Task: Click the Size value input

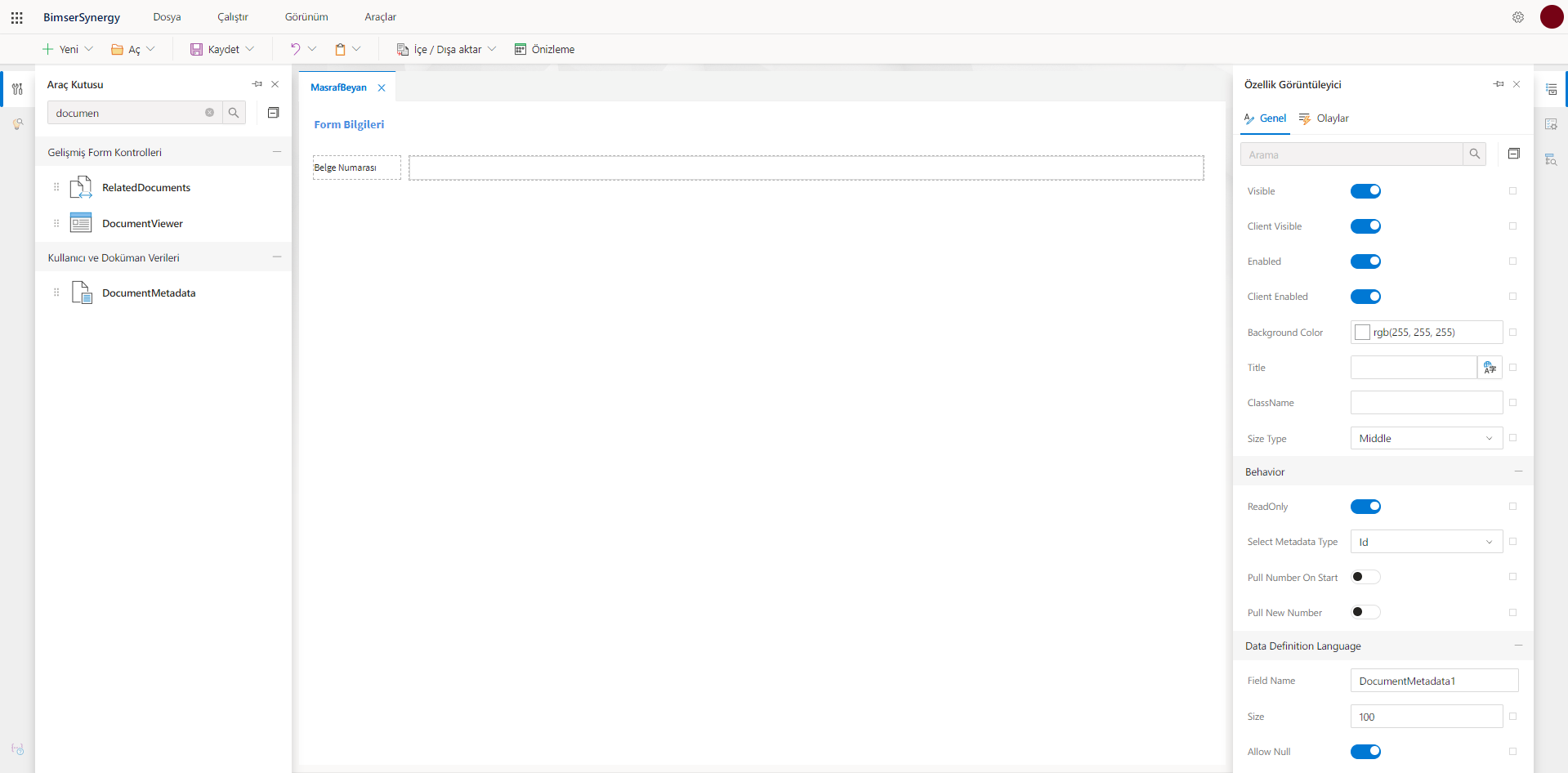Action: [1426, 717]
